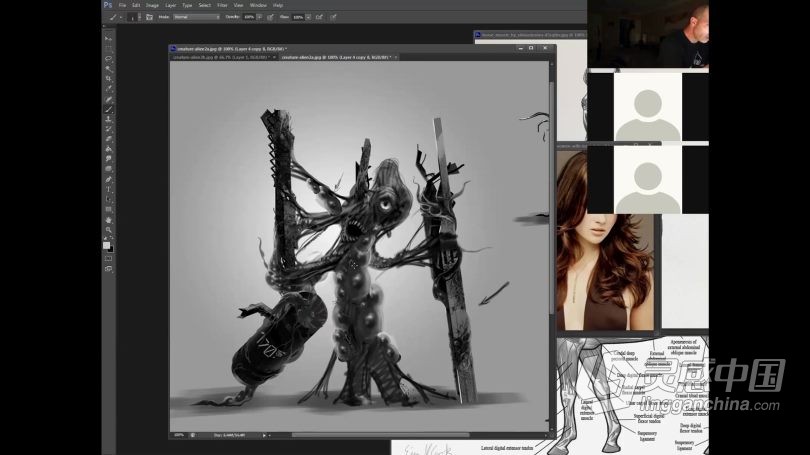This screenshot has width=810, height=455.
Task: Select the Dodge tool
Action: point(108,169)
